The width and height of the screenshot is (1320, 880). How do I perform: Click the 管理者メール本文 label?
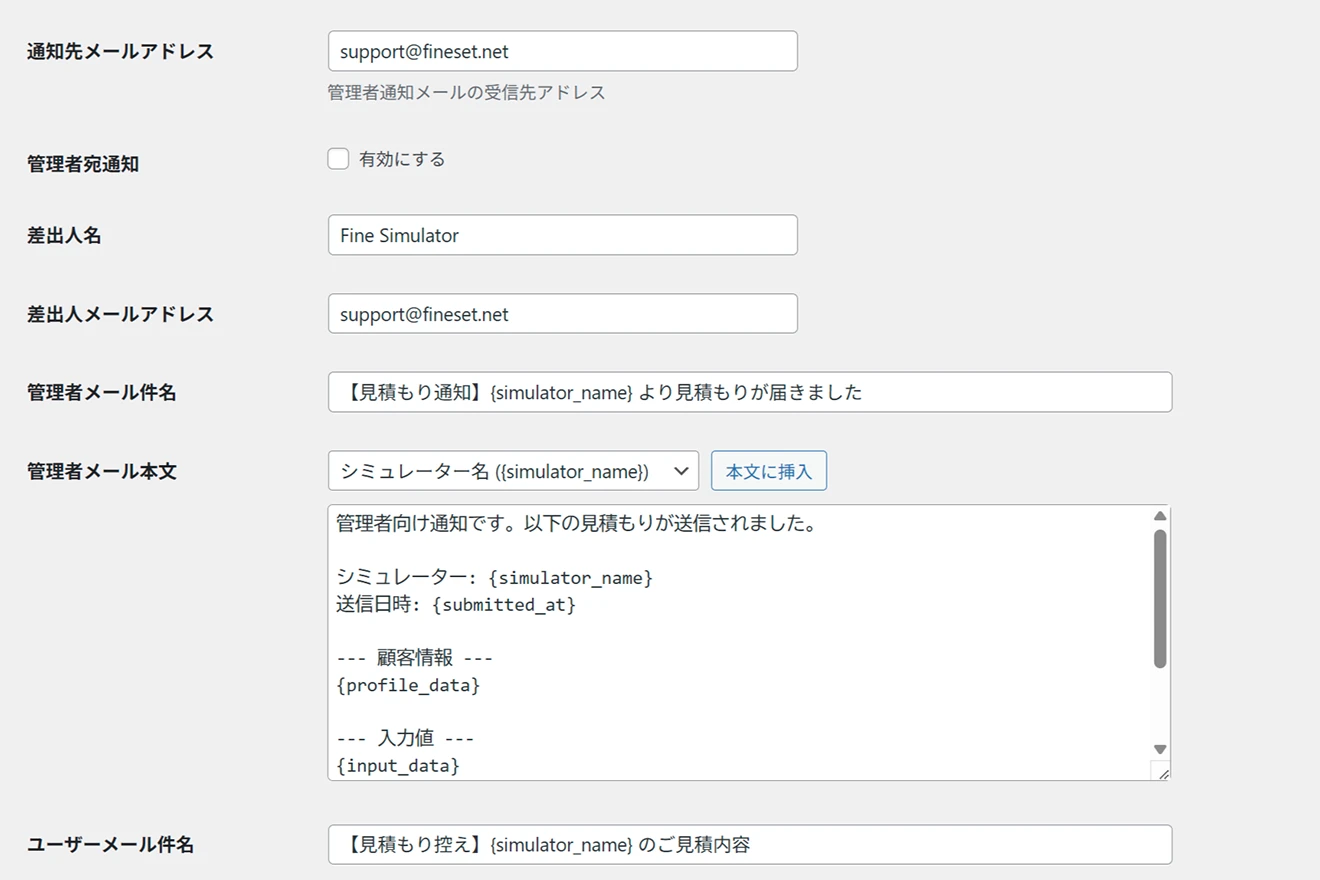point(102,471)
